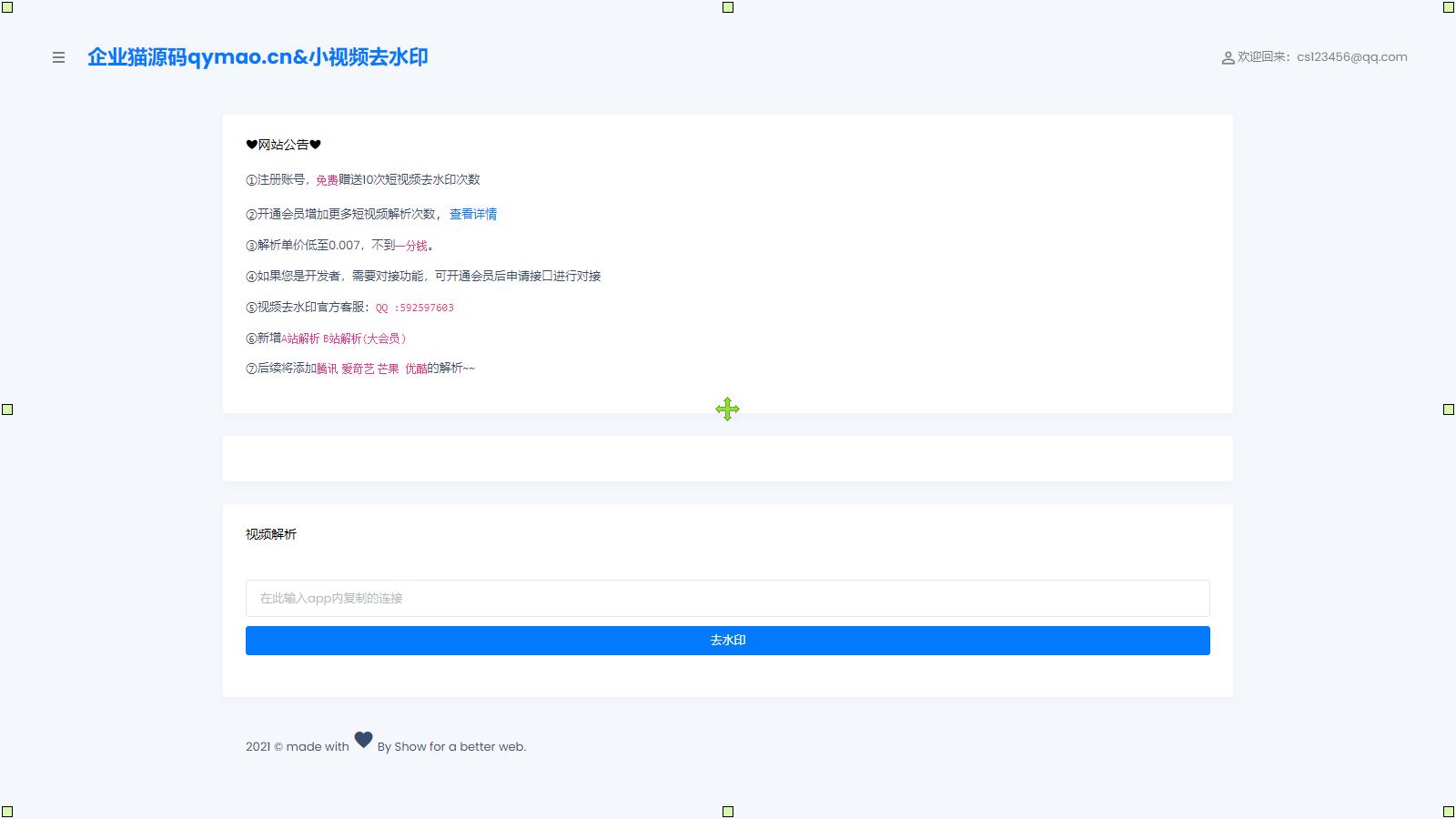Click the 网站公告 announcement heading
Image resolution: width=1456 pixels, height=819 pixels.
pyautogui.click(x=283, y=145)
